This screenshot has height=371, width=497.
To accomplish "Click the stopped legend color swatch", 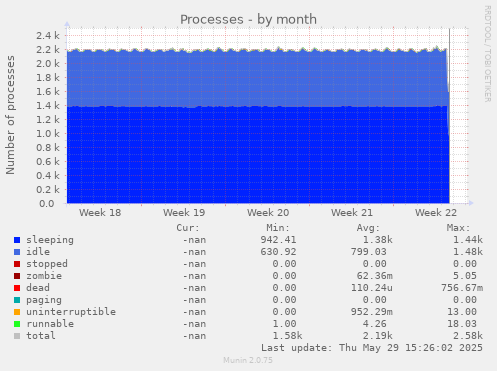I will (x=17, y=264).
